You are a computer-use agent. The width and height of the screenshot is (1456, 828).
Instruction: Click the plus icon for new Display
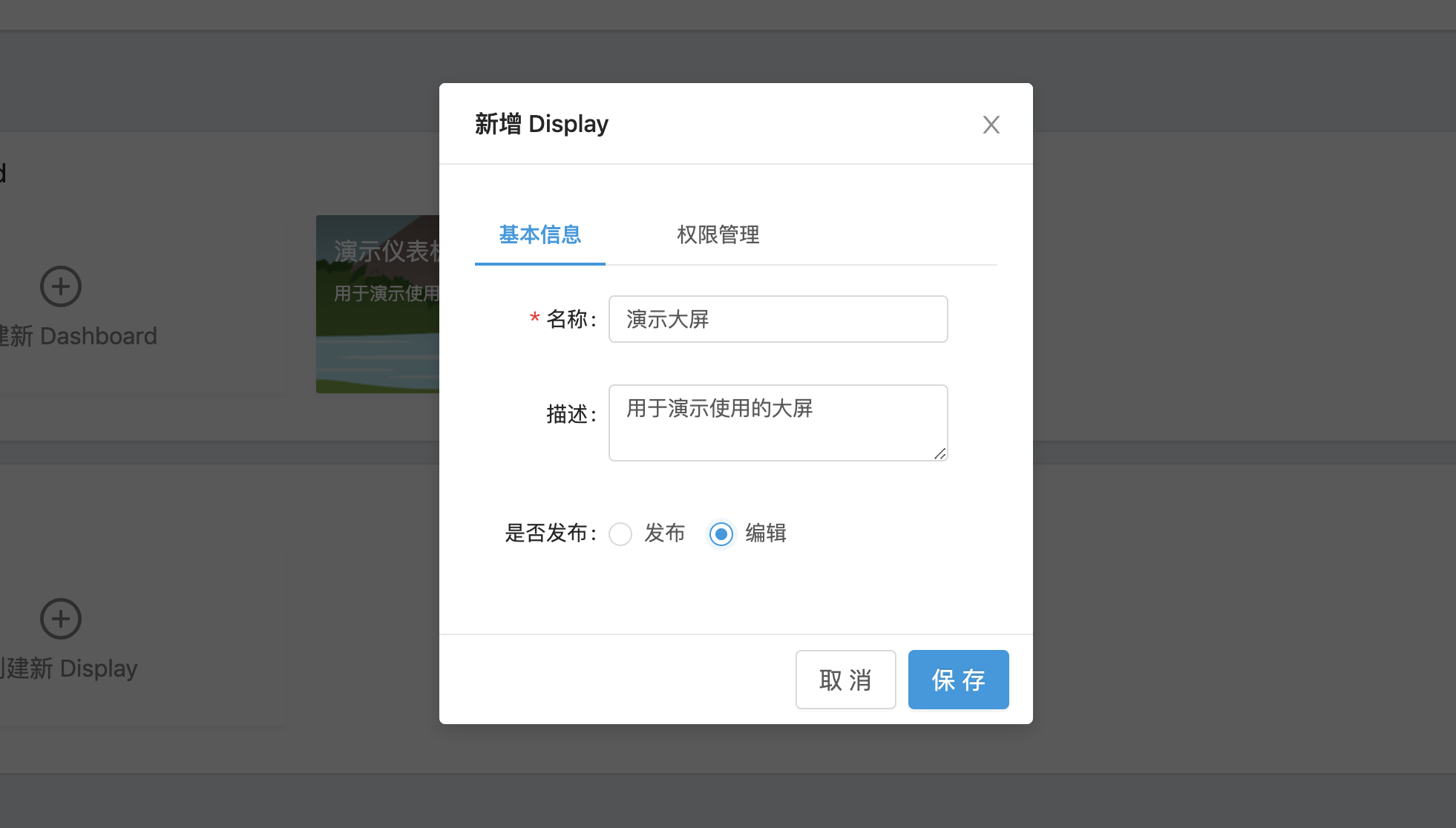[61, 619]
